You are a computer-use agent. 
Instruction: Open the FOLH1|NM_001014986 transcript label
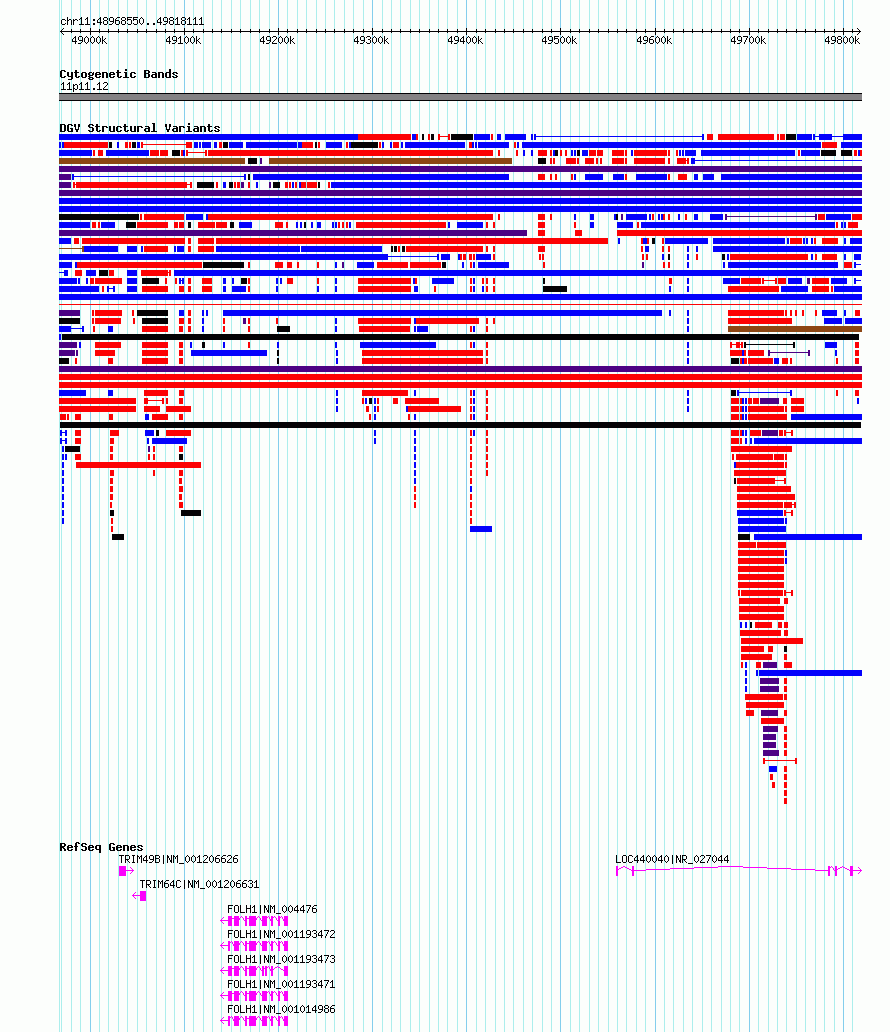coord(281,1009)
